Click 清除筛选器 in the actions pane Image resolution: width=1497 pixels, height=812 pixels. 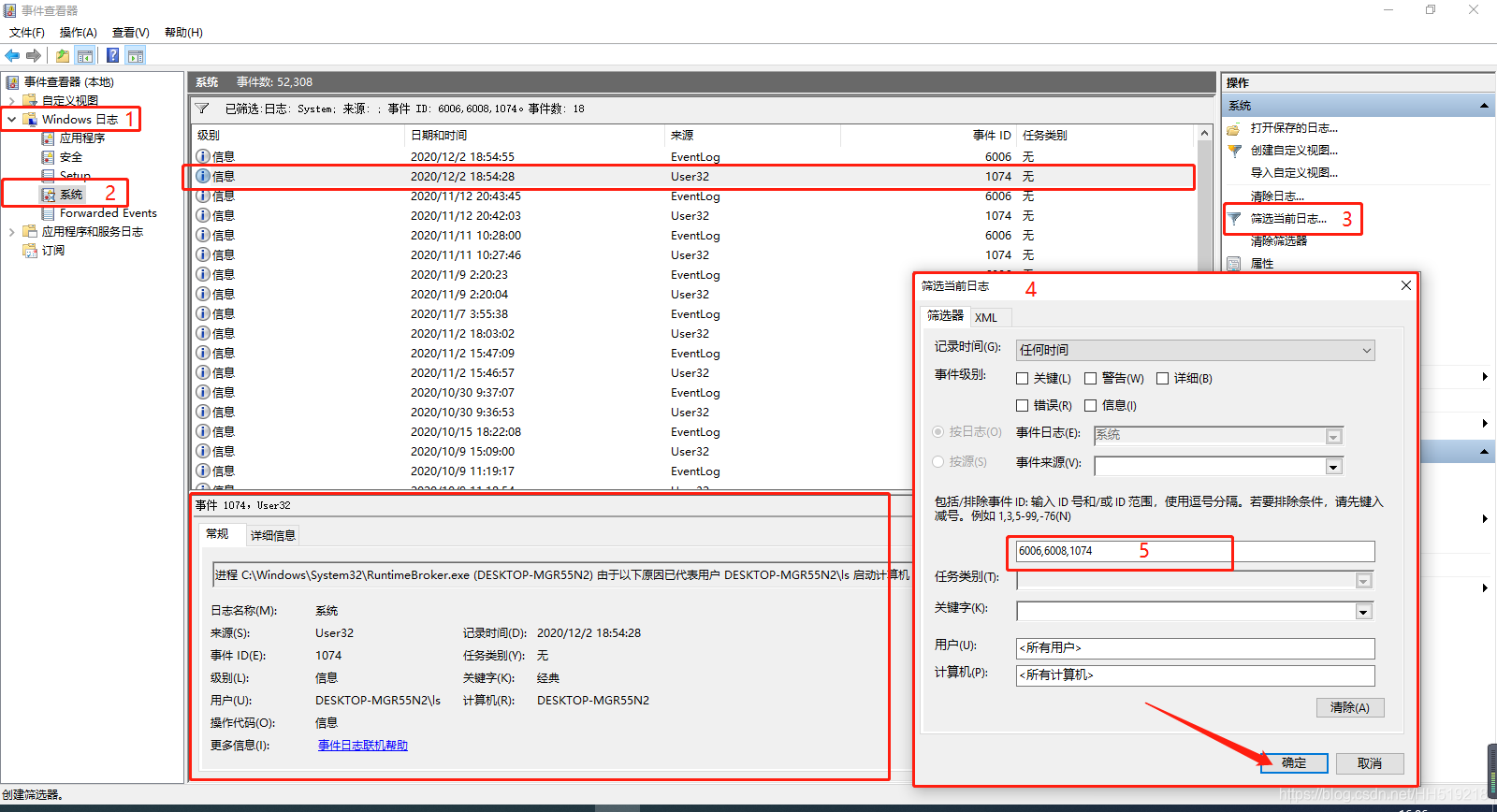click(1279, 241)
